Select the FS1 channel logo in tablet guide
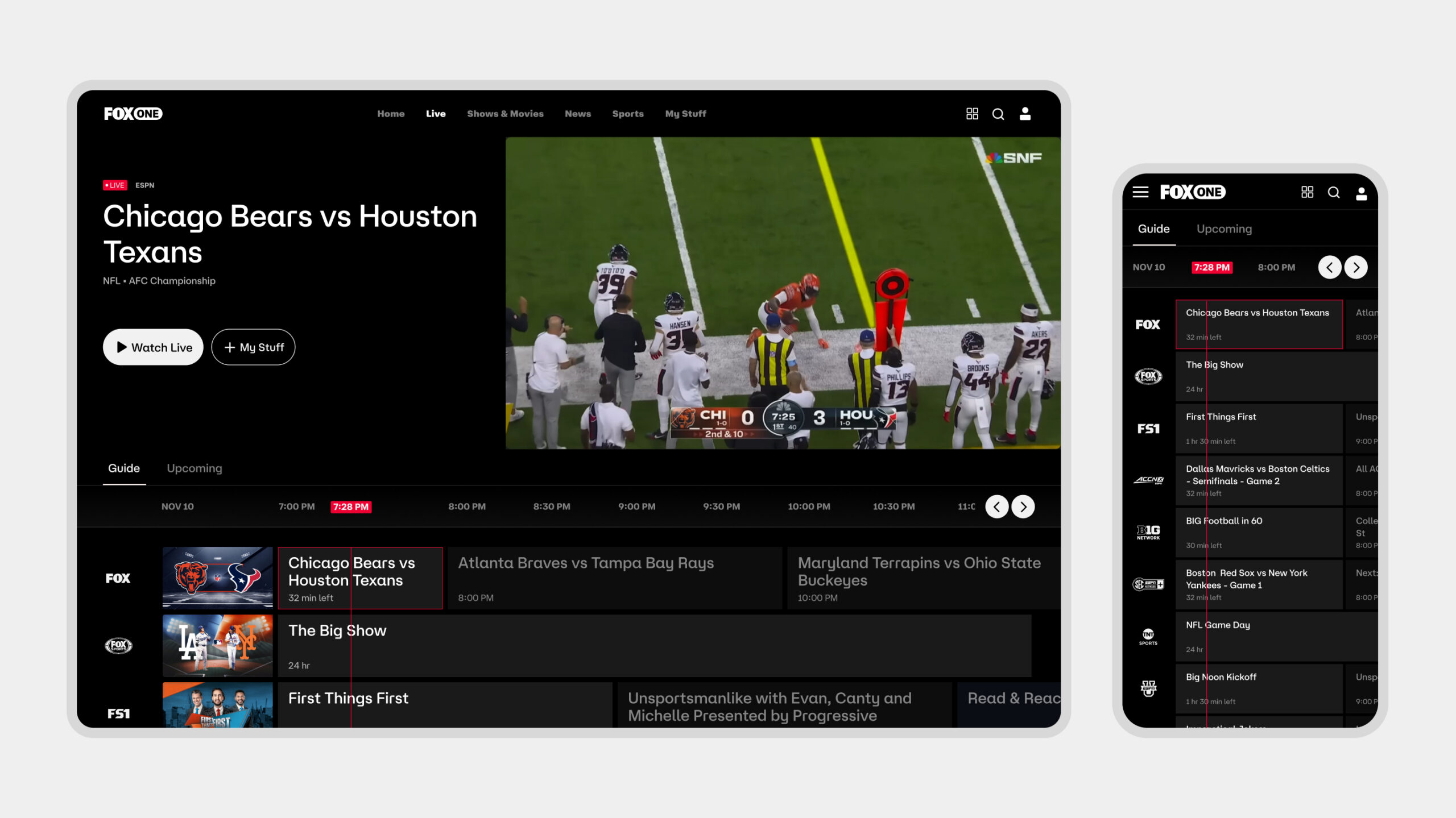 pos(118,713)
